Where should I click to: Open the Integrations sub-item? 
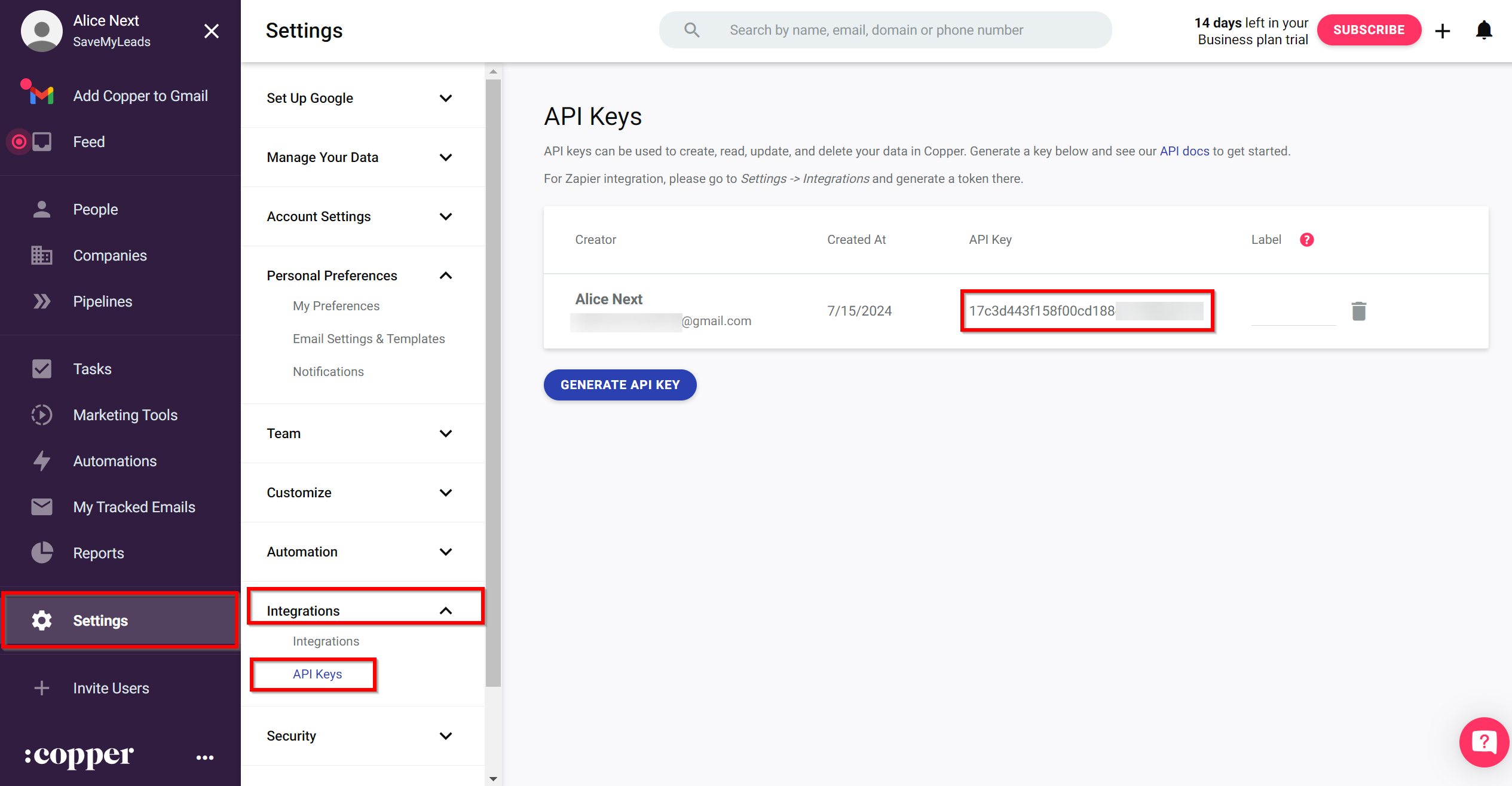326,641
